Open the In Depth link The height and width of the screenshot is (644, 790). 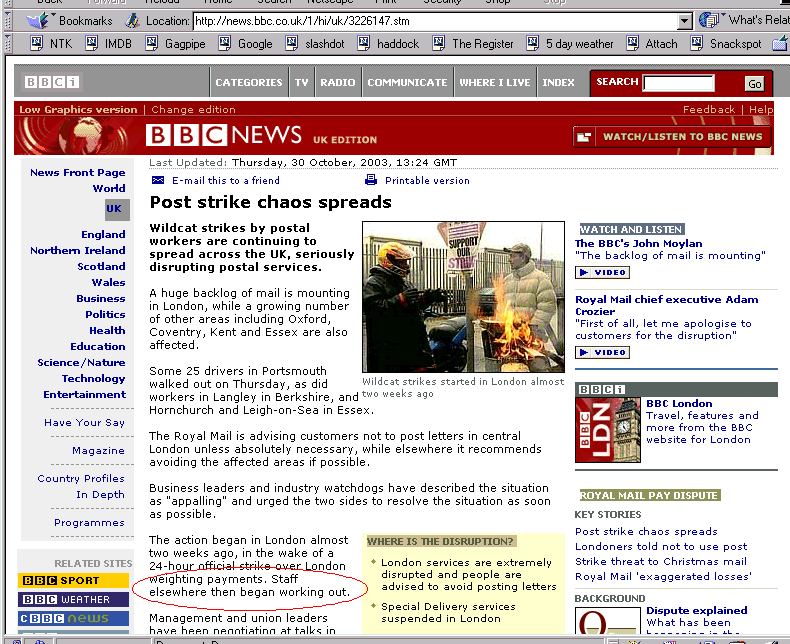tap(100, 495)
